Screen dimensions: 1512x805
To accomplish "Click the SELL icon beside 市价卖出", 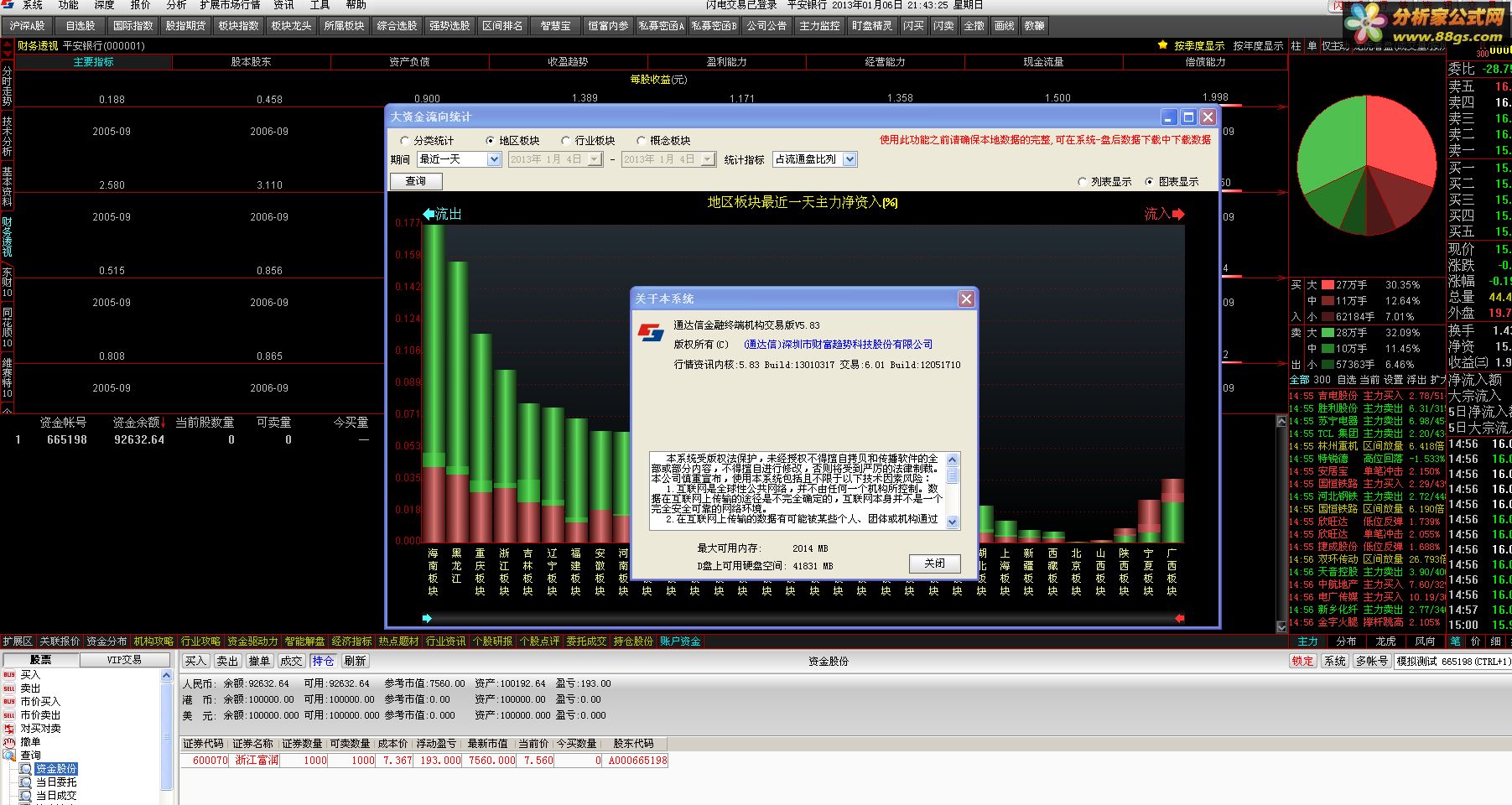I will pyautogui.click(x=9, y=714).
